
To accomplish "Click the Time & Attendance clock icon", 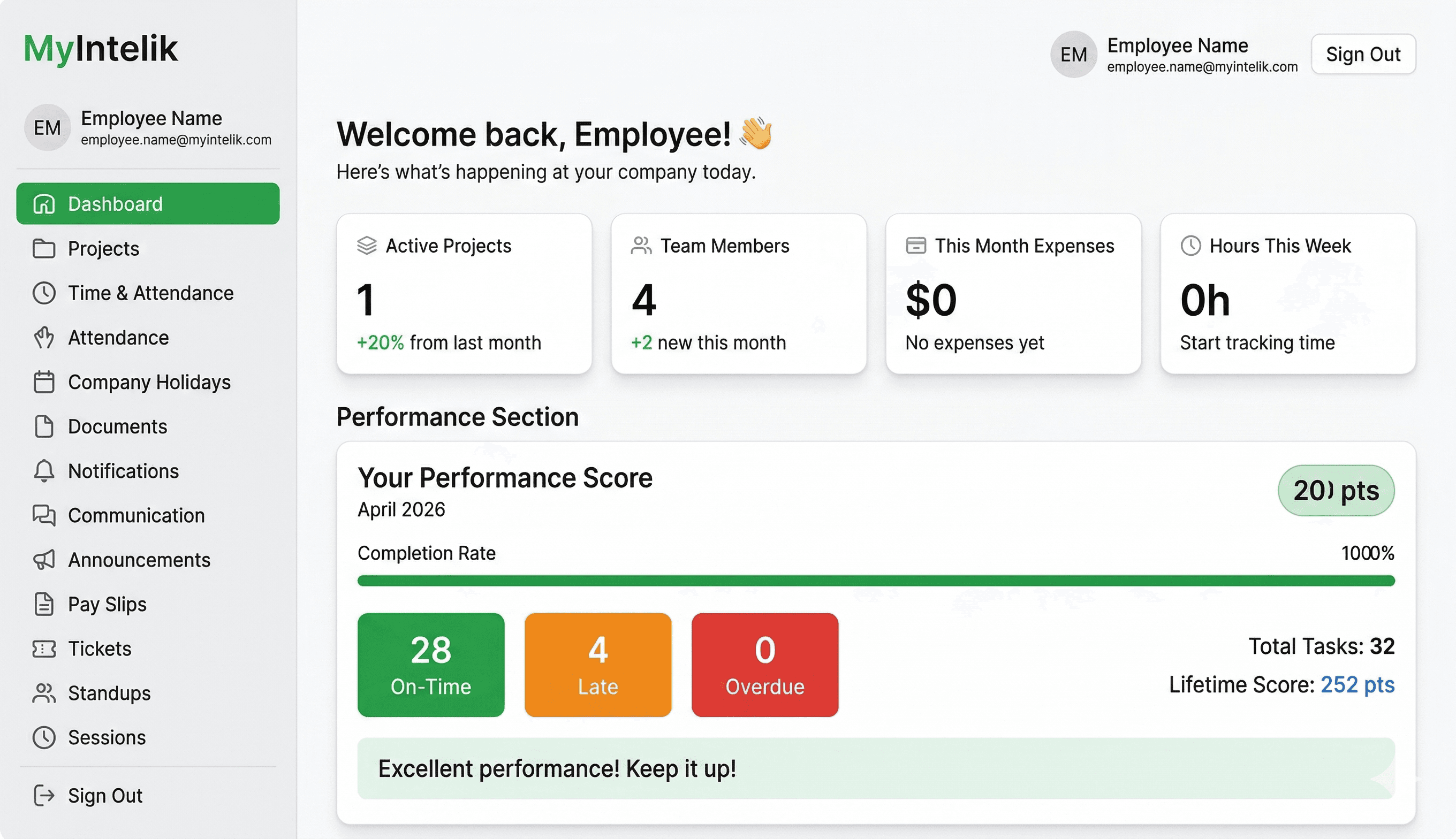I will pos(43,293).
